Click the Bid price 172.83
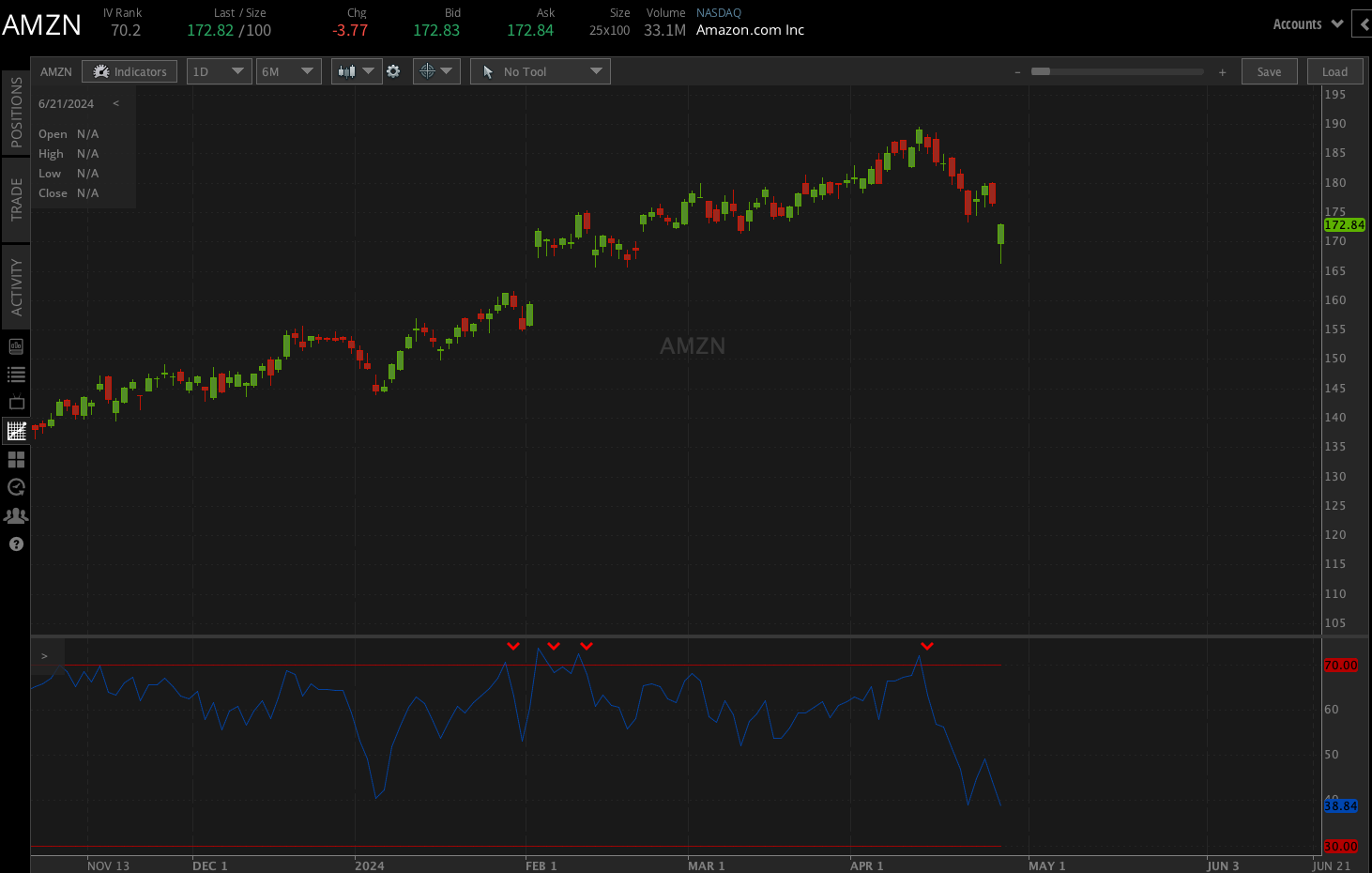The height and width of the screenshot is (873, 1372). click(x=436, y=30)
